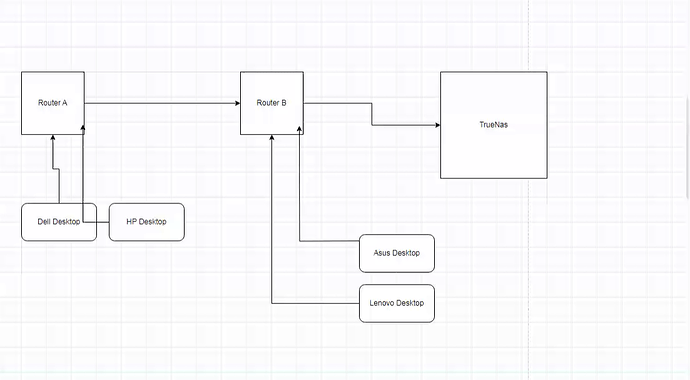Click the connector rising from Dell Desktop's top edge

click(59, 186)
